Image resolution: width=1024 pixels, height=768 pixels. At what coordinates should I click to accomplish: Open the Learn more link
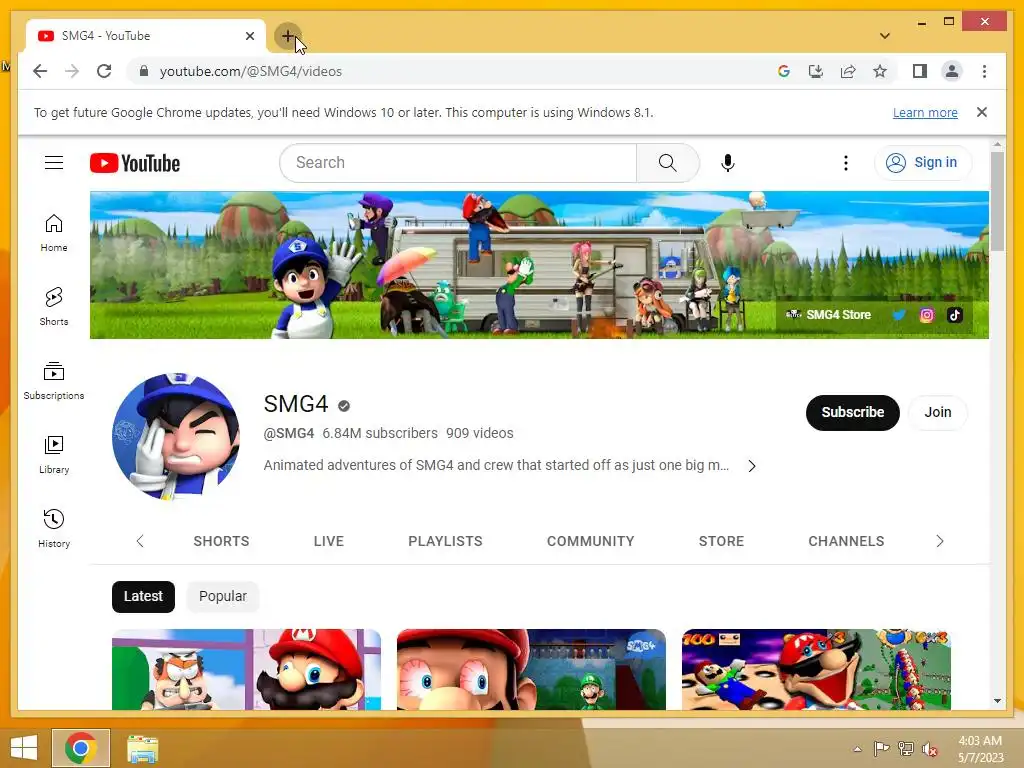(x=925, y=112)
